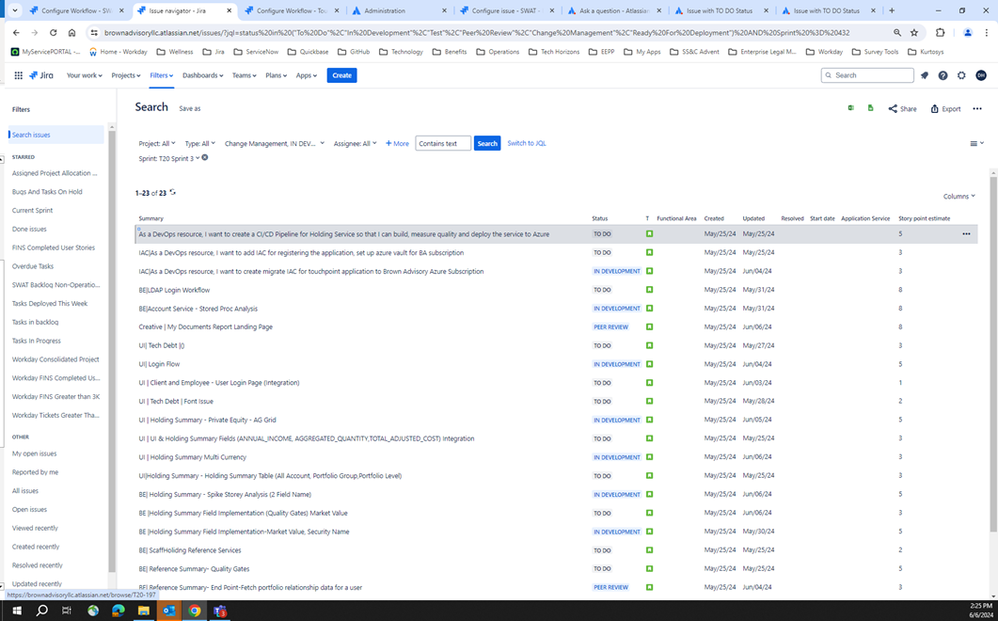Switch to the Administration browser tab
Viewport: 998px width, 621px height.
click(x=398, y=11)
